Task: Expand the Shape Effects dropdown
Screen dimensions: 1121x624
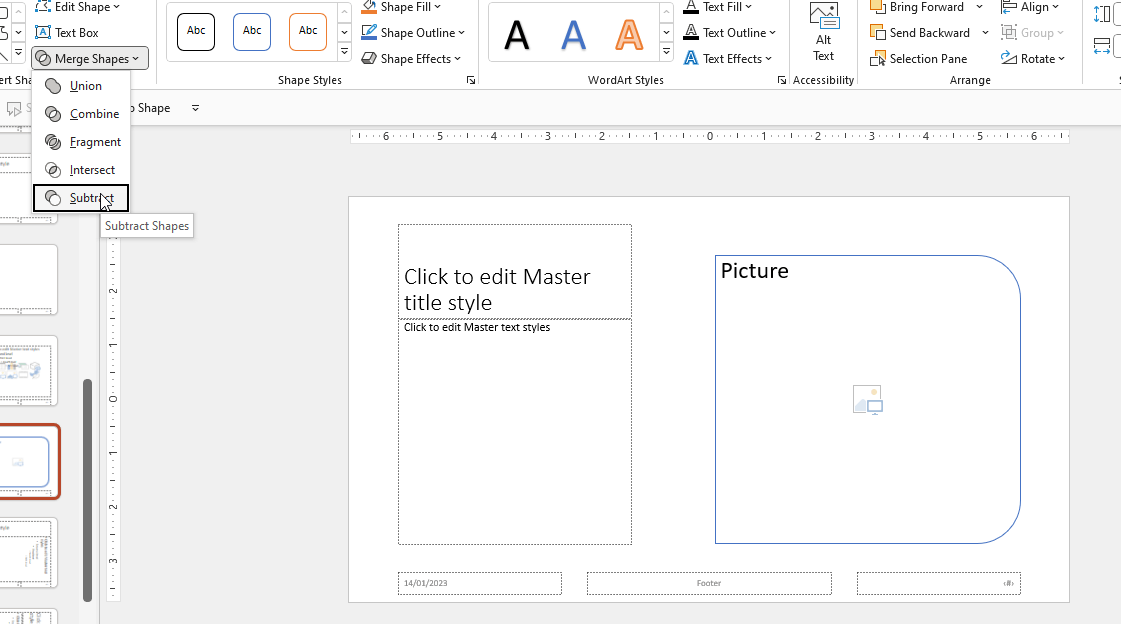Action: pos(411,59)
